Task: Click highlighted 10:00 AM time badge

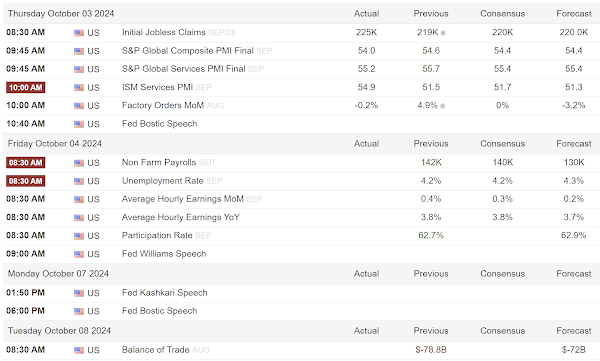Action: 26,88
